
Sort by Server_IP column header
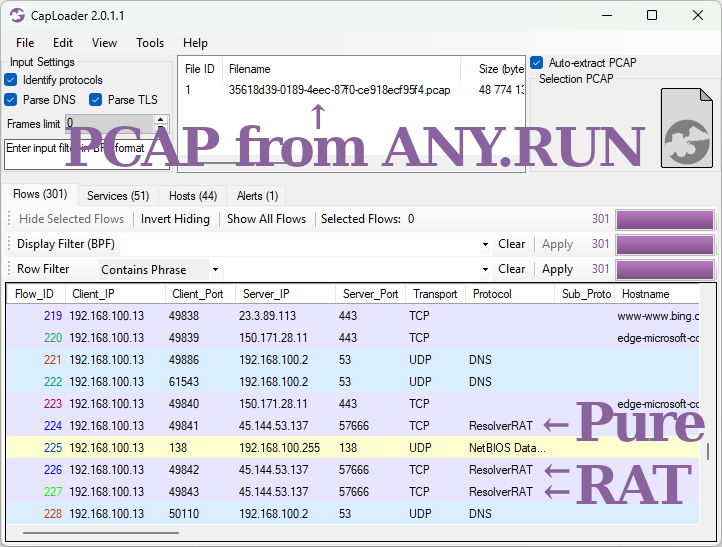click(x=285, y=294)
